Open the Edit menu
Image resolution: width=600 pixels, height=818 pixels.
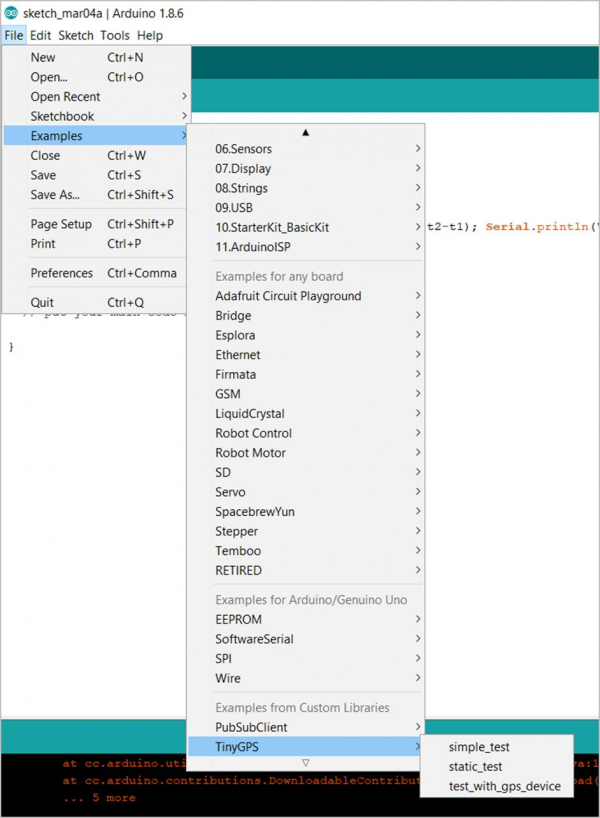pyautogui.click(x=40, y=35)
